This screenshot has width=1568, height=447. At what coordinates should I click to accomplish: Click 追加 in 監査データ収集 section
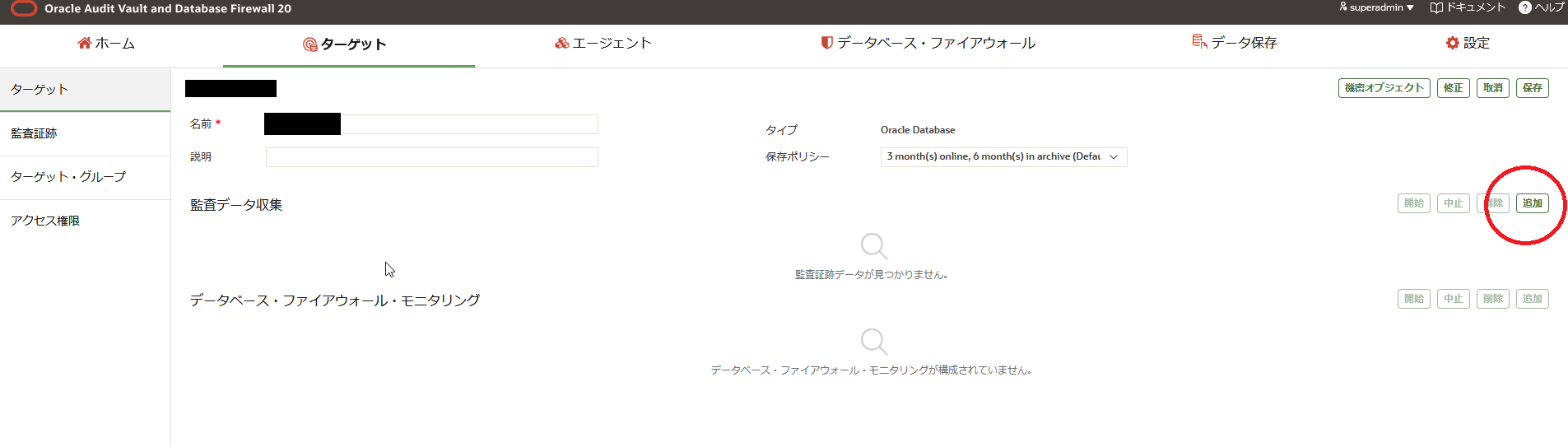pyautogui.click(x=1533, y=203)
